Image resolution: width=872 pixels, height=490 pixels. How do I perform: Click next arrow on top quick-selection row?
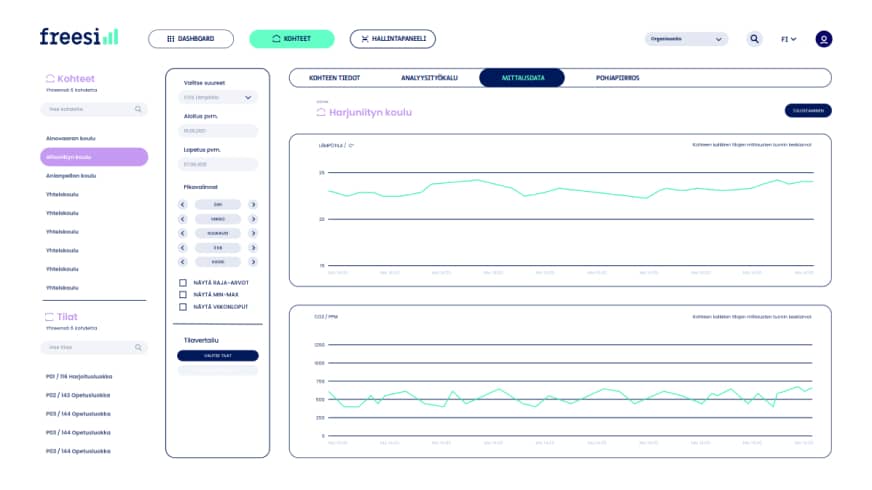pyautogui.click(x=253, y=205)
